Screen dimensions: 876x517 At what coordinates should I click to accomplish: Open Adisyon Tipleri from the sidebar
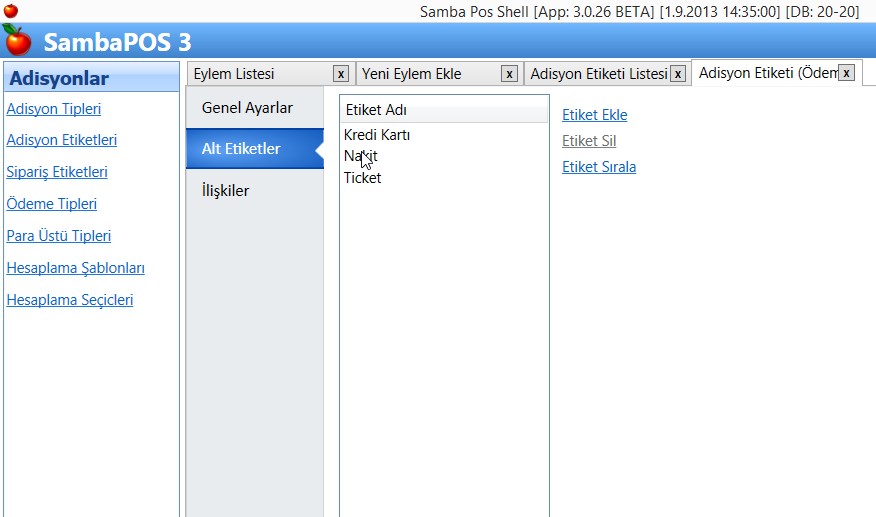click(53, 109)
